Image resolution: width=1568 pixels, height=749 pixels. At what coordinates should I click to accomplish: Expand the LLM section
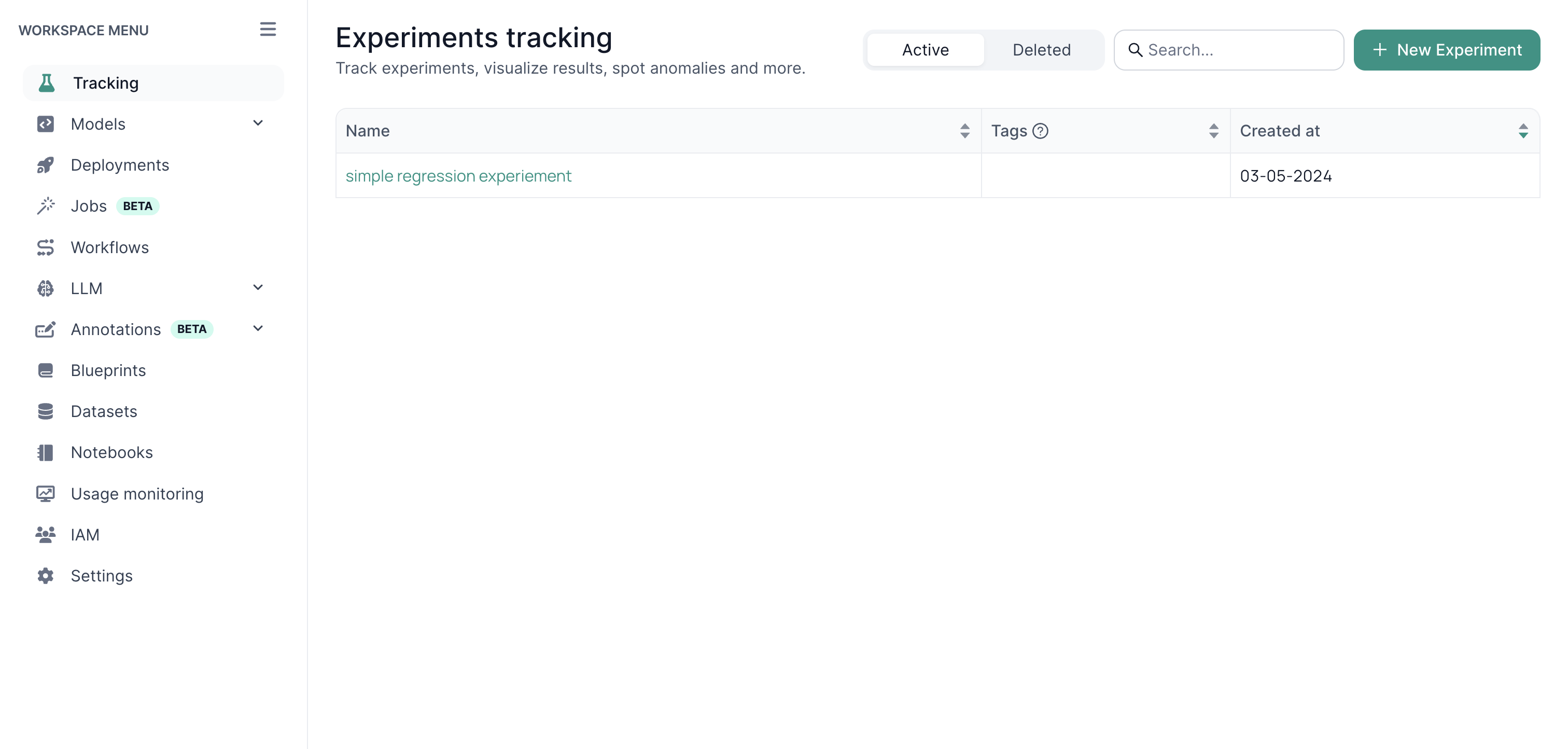pos(258,287)
